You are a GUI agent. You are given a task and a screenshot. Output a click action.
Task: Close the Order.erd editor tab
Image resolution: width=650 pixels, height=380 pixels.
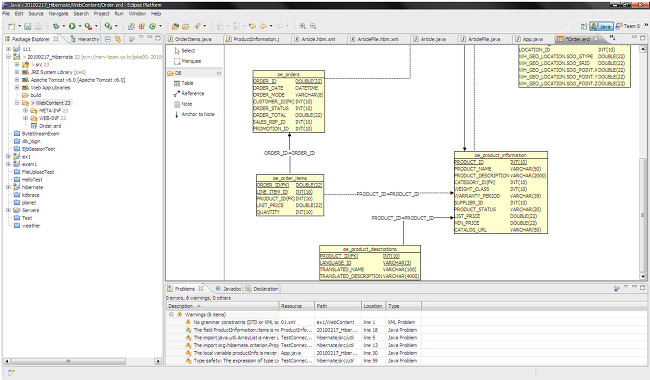click(596, 39)
